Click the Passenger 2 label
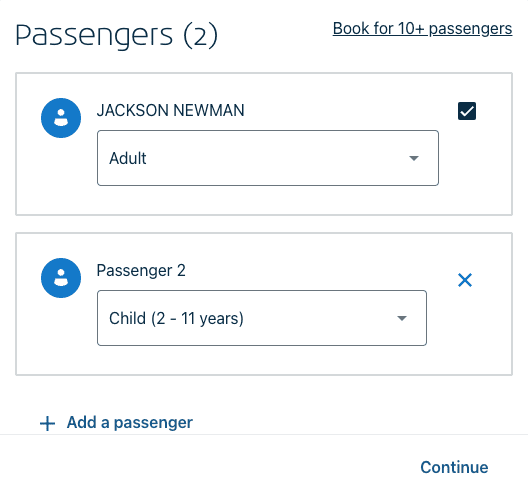 141,270
